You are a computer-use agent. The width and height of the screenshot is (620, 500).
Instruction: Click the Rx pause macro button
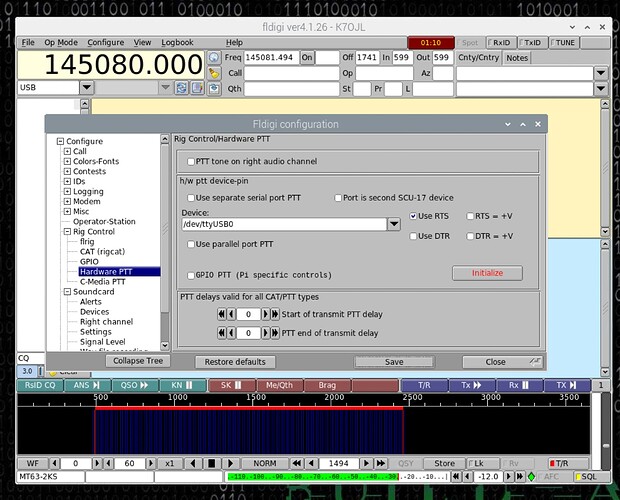click(x=520, y=385)
